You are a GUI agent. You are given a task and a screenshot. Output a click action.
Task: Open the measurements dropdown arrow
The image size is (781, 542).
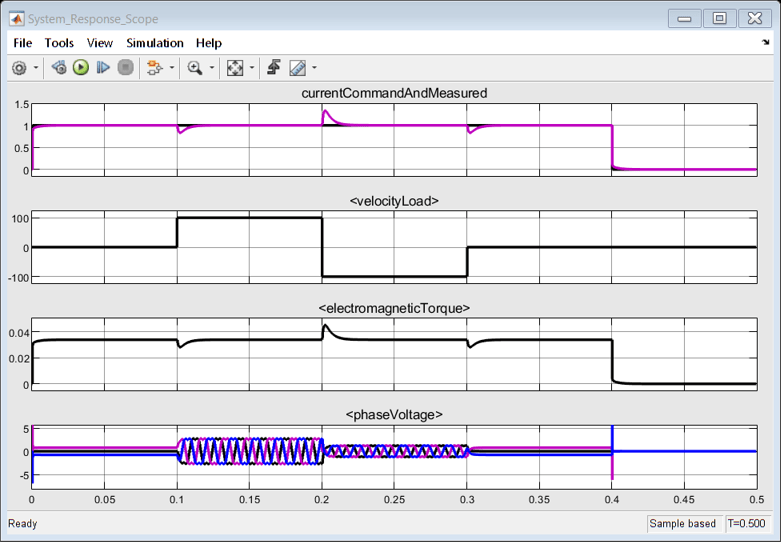(x=314, y=68)
